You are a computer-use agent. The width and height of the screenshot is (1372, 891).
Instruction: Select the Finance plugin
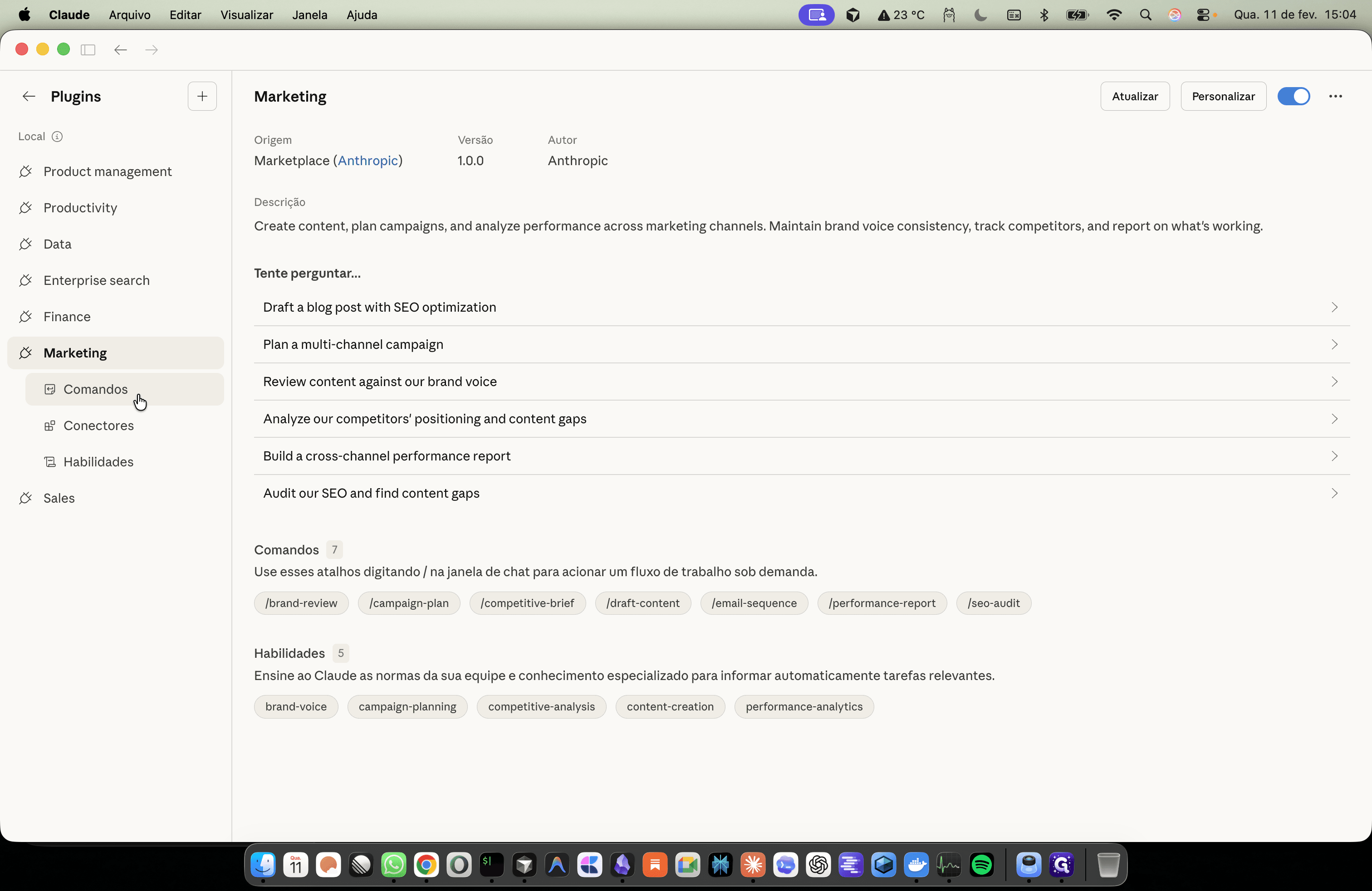coord(115,316)
